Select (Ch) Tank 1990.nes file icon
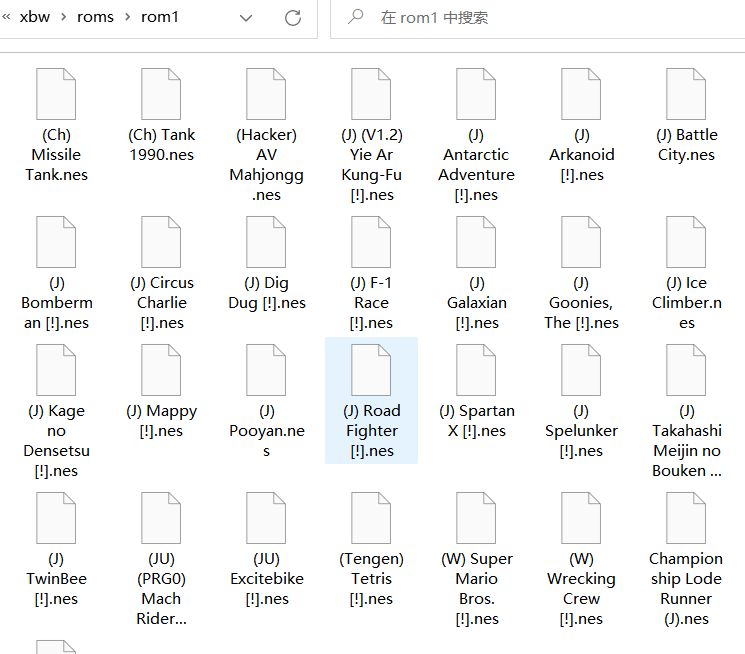The image size is (745, 654). tap(161, 94)
